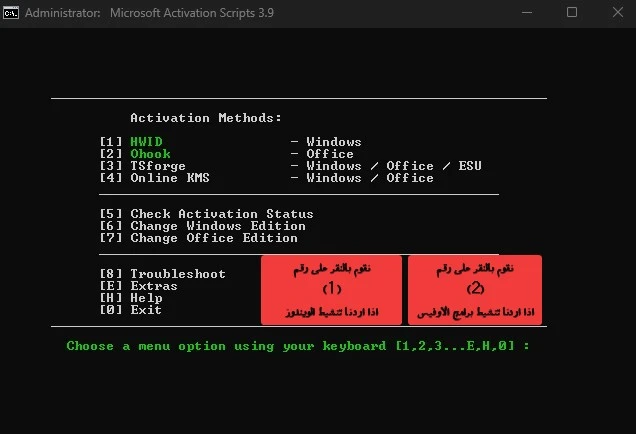
Task: Click the cmd icon in title bar
Action: pos(10,13)
